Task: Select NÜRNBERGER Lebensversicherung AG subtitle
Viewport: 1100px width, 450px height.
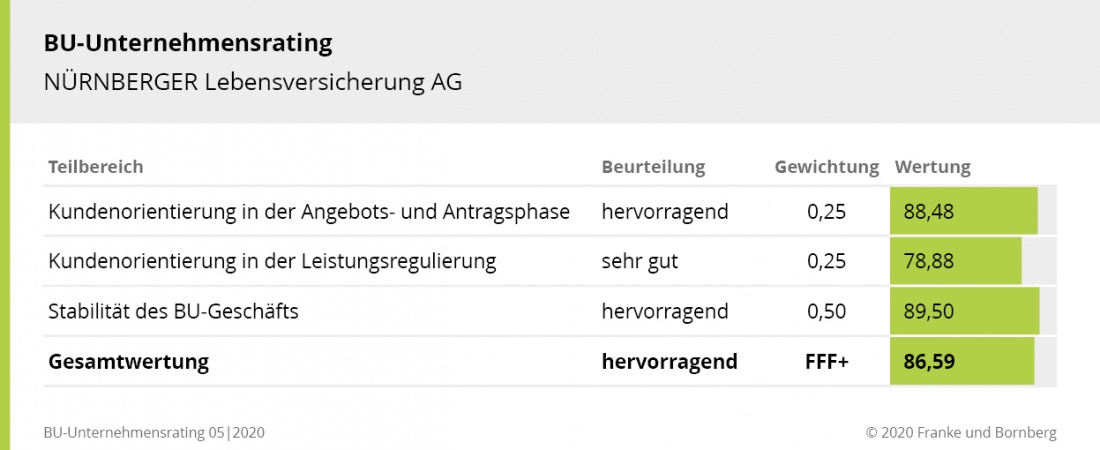Action: click(x=253, y=82)
